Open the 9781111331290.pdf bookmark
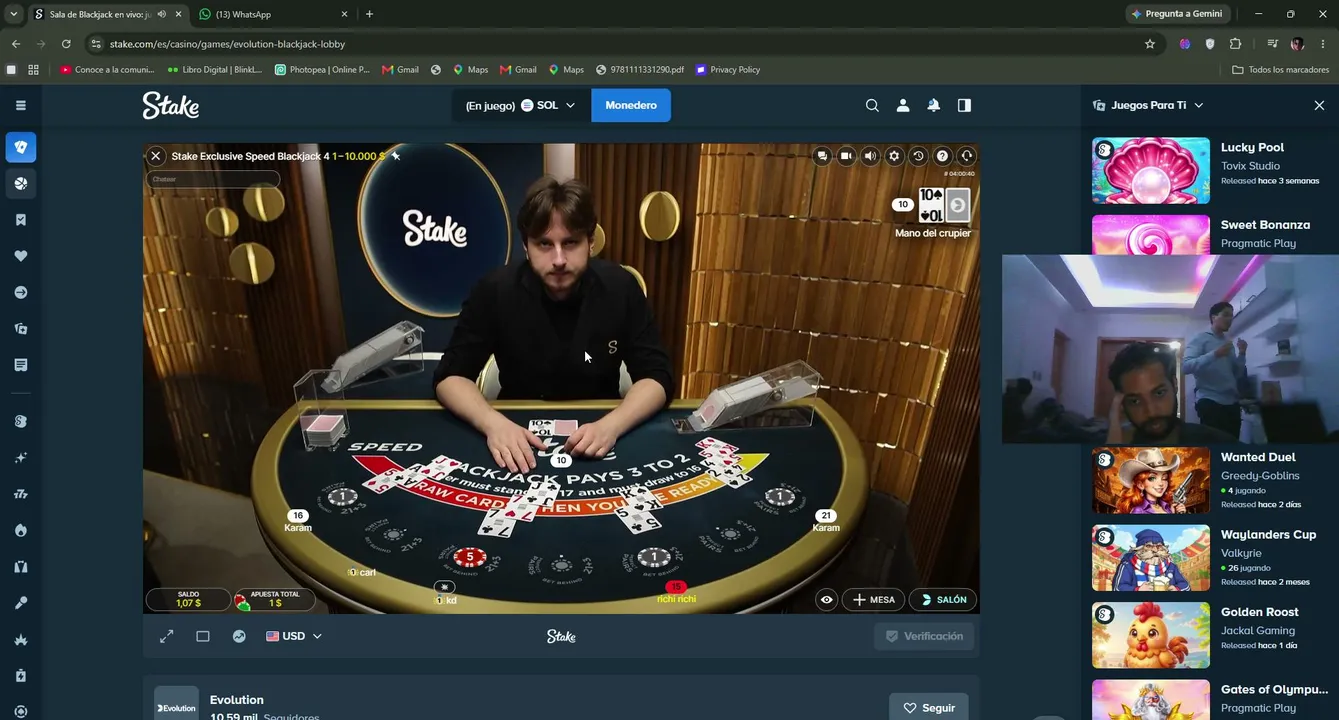 (640, 70)
